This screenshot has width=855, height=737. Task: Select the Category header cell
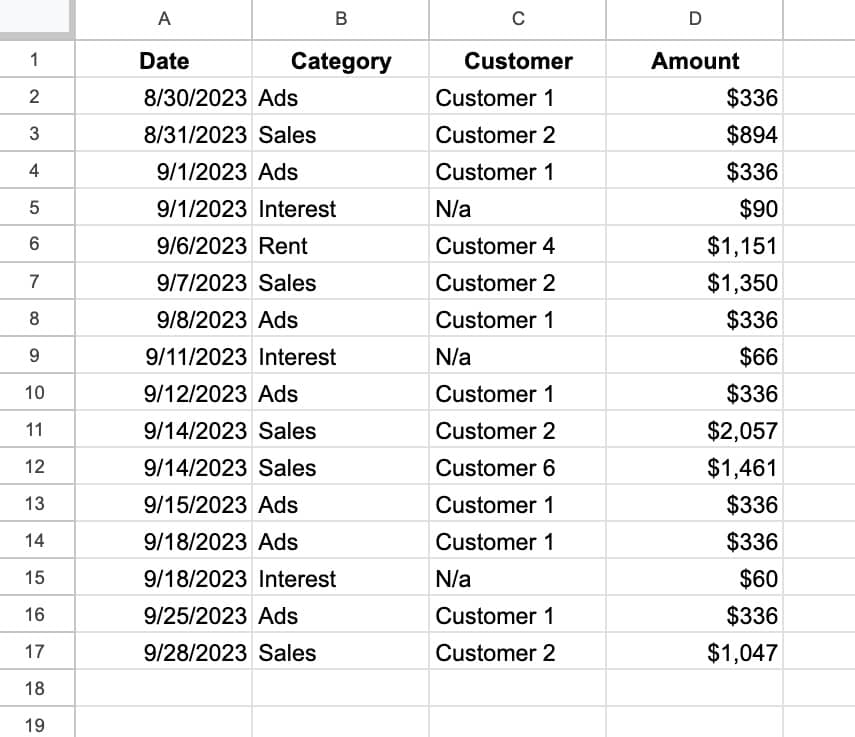(x=341, y=61)
